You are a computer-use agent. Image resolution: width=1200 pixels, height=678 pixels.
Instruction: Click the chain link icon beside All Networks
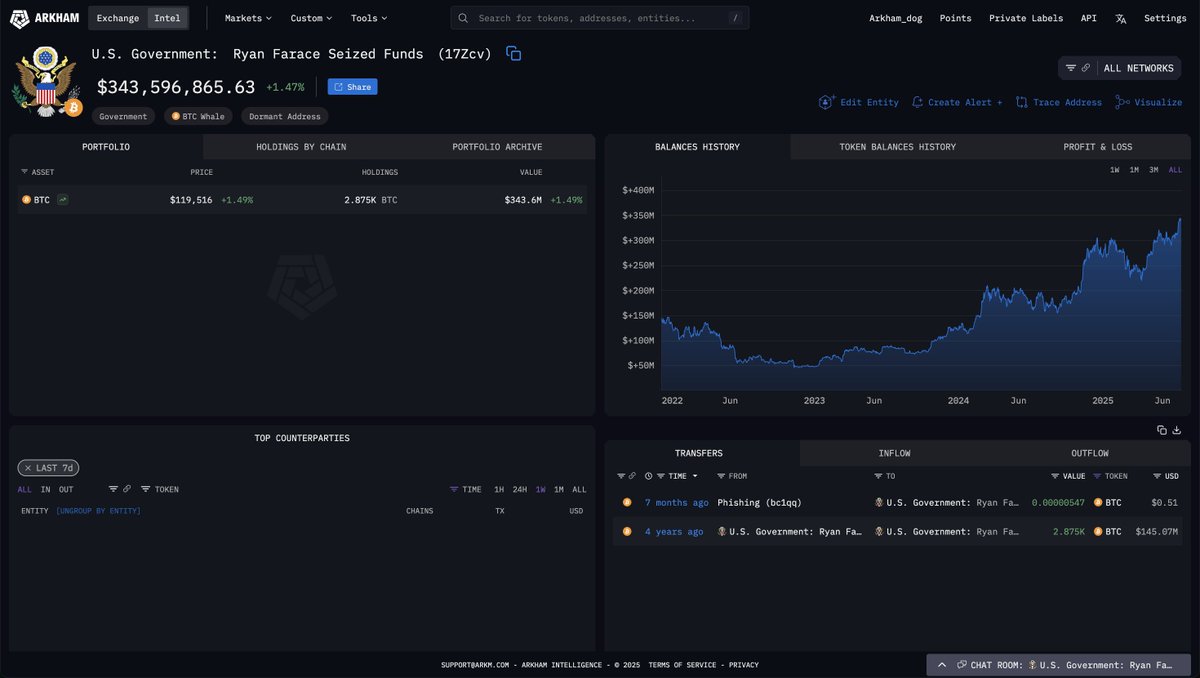point(1086,68)
